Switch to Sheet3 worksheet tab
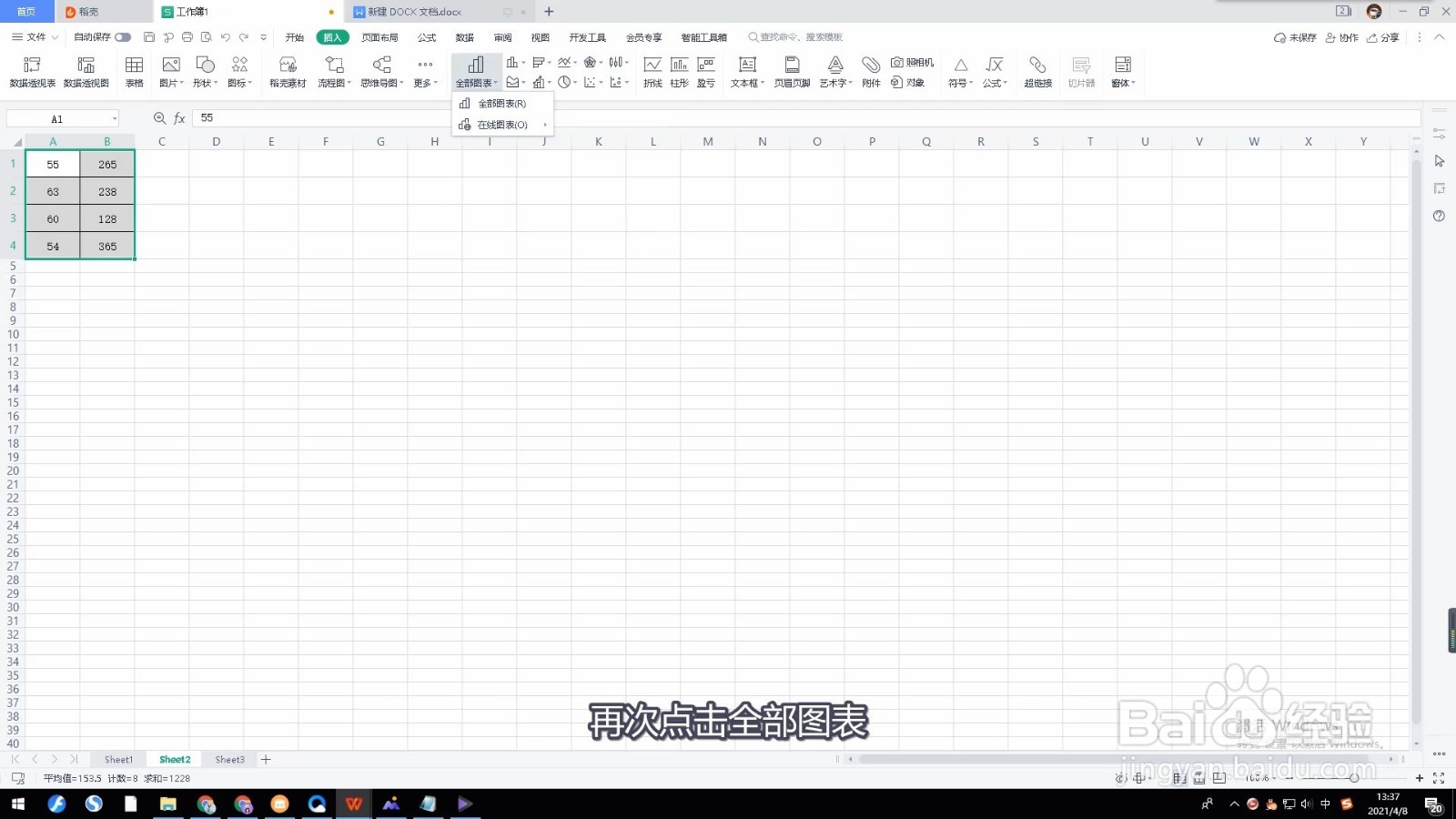 229,760
